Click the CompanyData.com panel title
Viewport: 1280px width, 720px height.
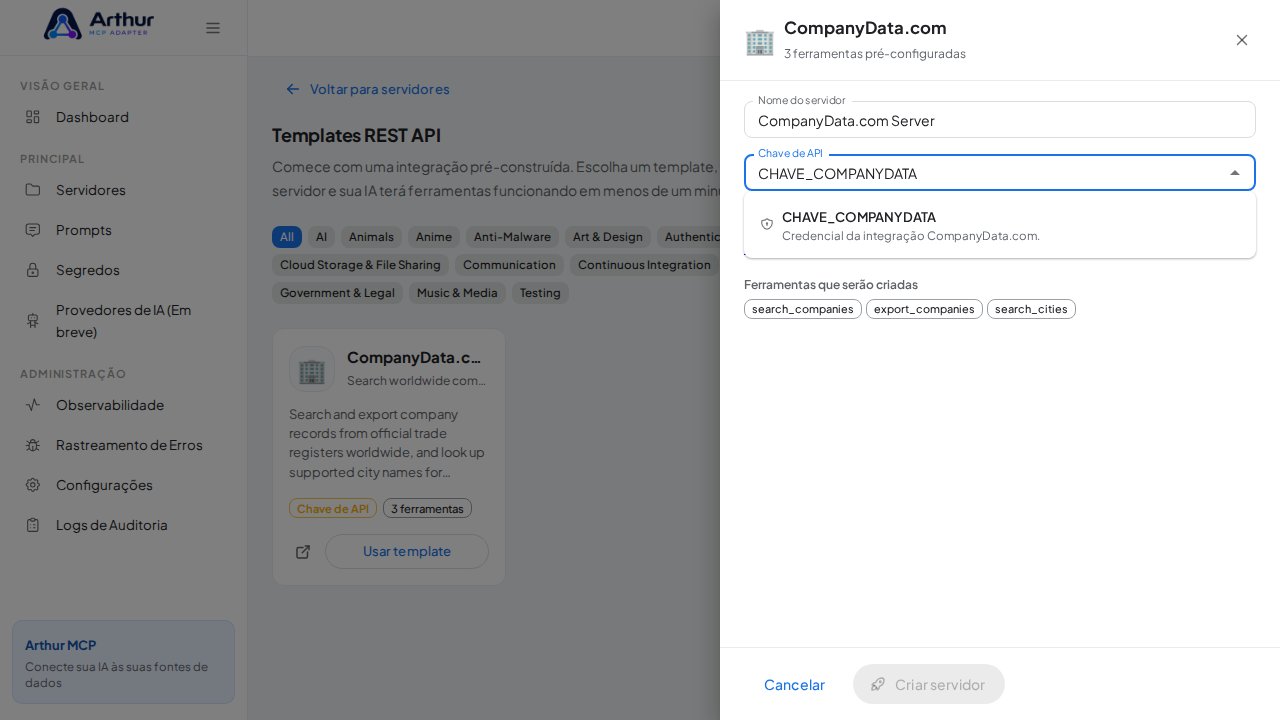click(x=865, y=28)
